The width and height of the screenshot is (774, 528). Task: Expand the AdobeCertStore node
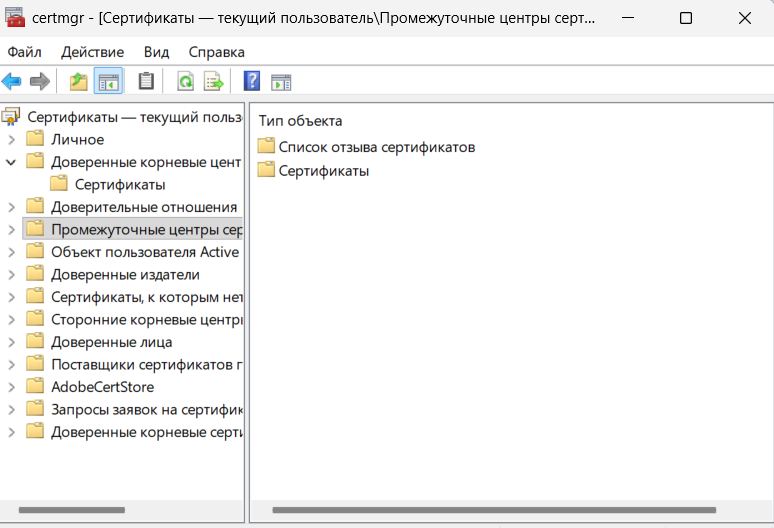click(12, 387)
